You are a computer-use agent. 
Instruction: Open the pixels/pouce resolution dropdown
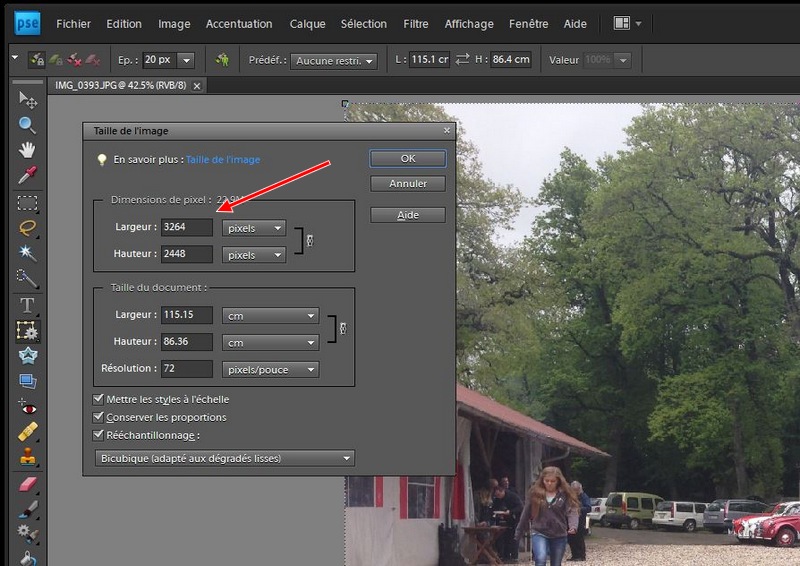pos(270,370)
